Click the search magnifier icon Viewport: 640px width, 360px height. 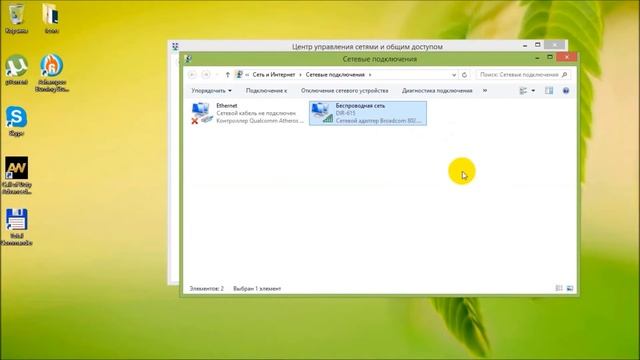pyautogui.click(x=564, y=75)
